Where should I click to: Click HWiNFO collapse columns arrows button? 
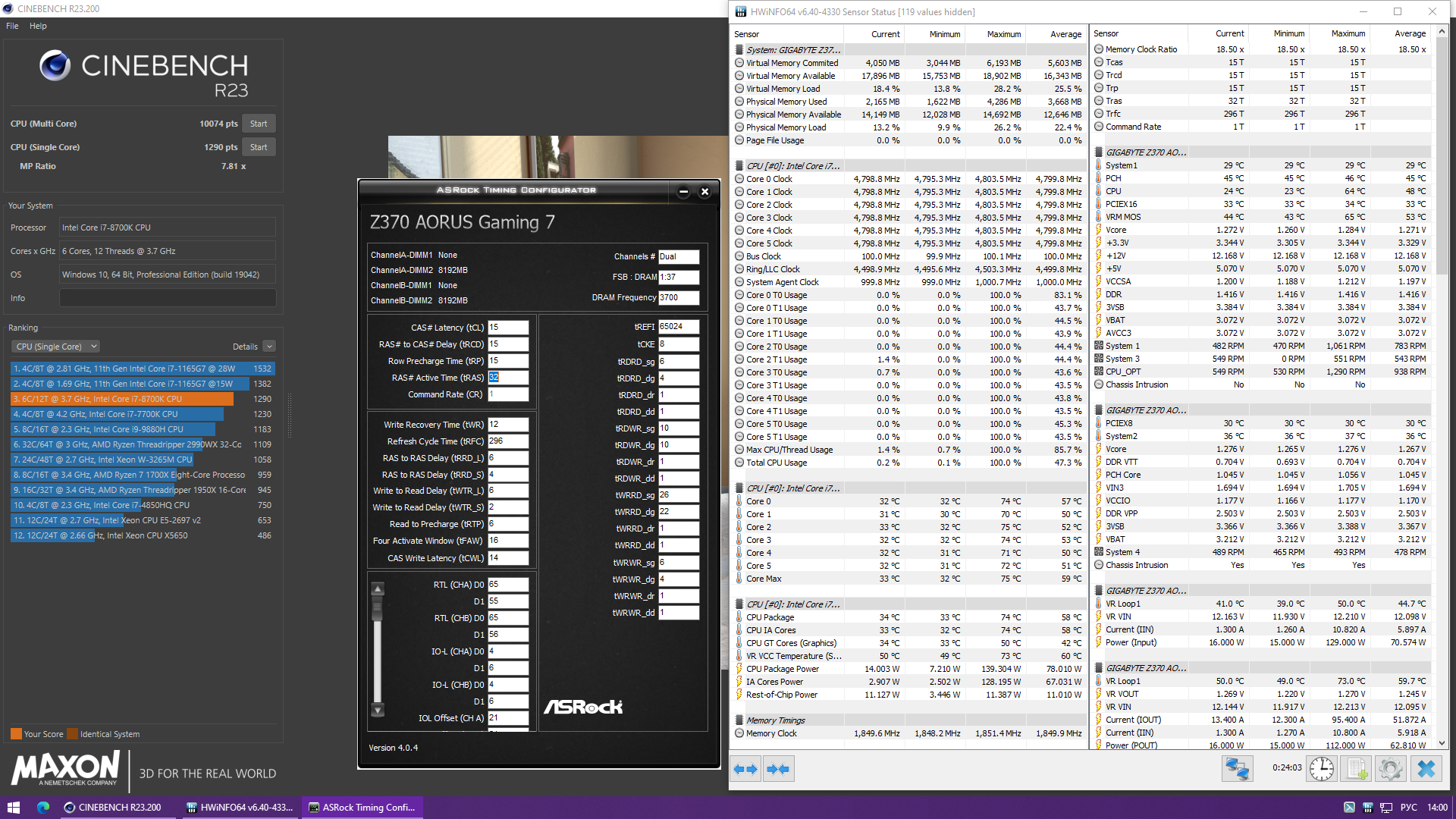click(778, 769)
